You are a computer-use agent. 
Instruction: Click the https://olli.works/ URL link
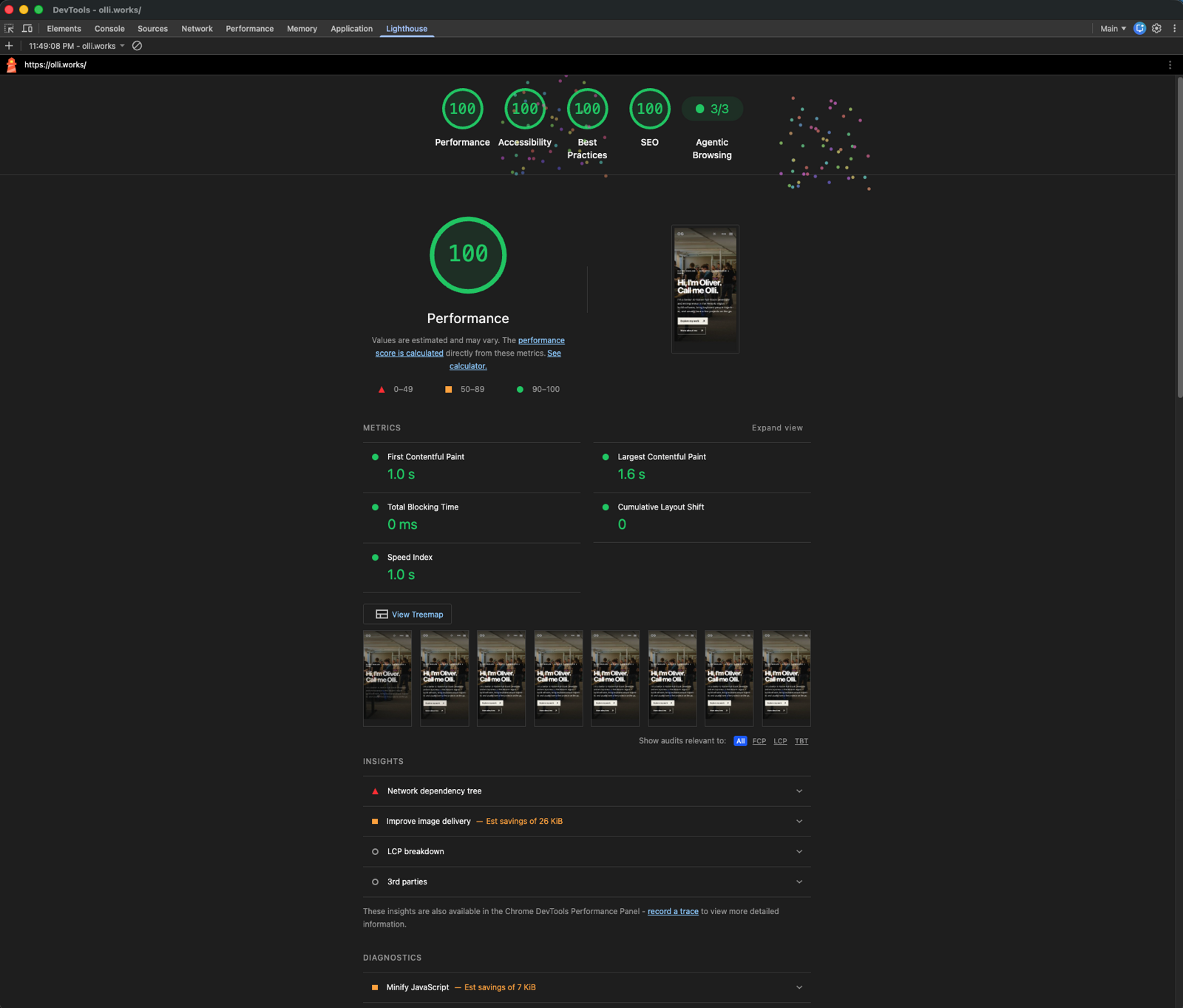(x=55, y=65)
